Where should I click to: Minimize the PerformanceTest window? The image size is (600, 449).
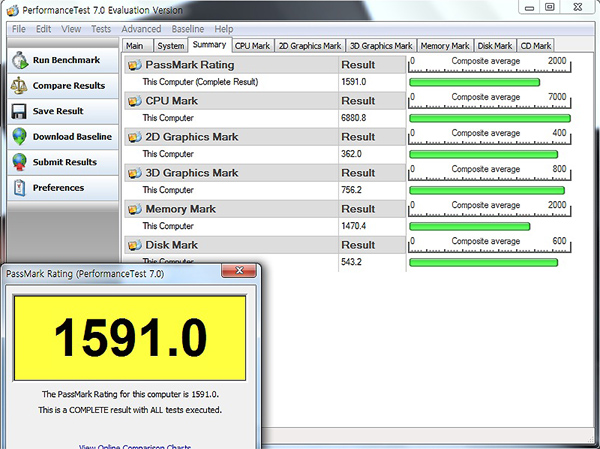coord(530,8)
